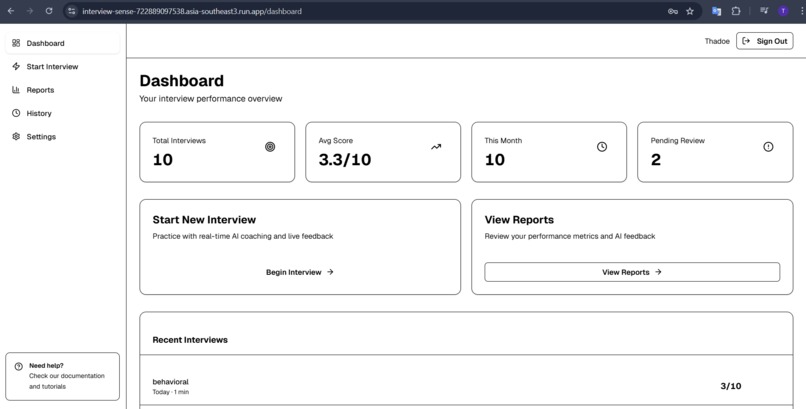Click the browser forward arrow
806x409 pixels.
point(30,11)
